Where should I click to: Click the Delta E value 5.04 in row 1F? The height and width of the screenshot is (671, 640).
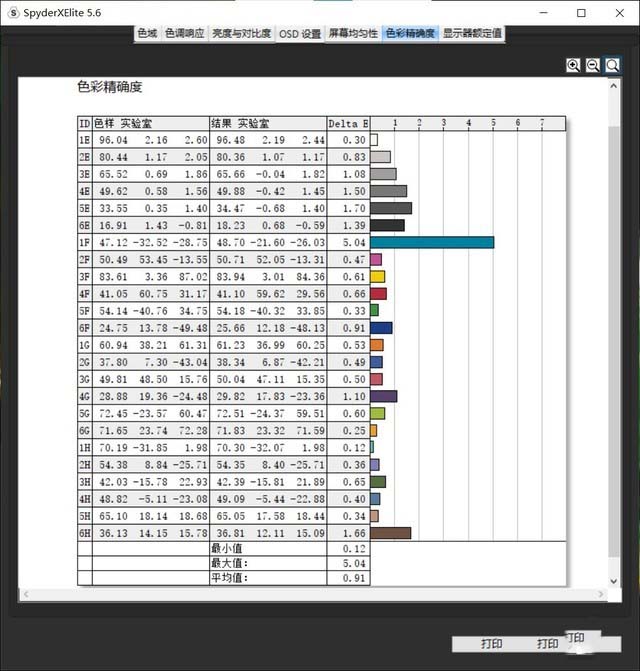(354, 243)
